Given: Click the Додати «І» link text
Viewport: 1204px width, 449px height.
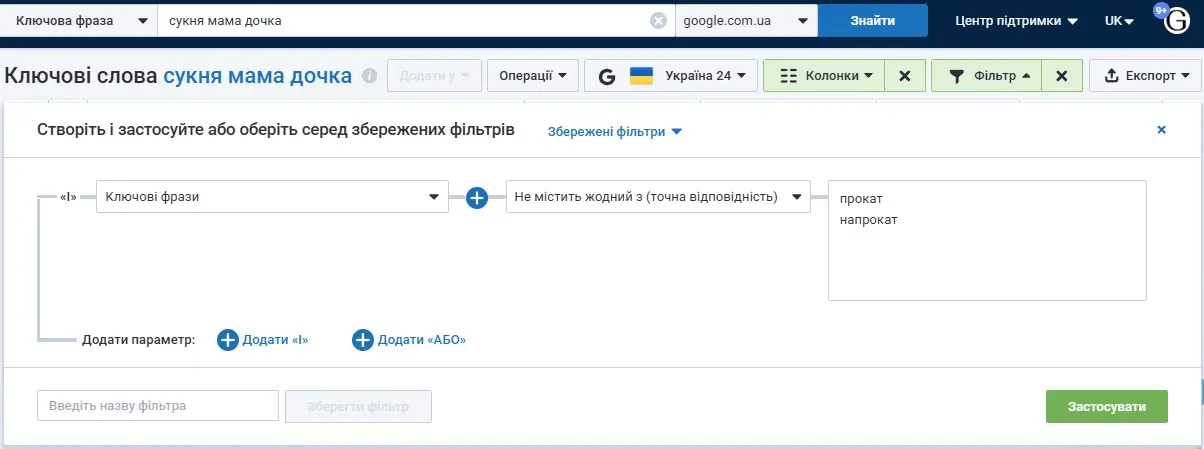Looking at the screenshot, I should click(x=275, y=340).
